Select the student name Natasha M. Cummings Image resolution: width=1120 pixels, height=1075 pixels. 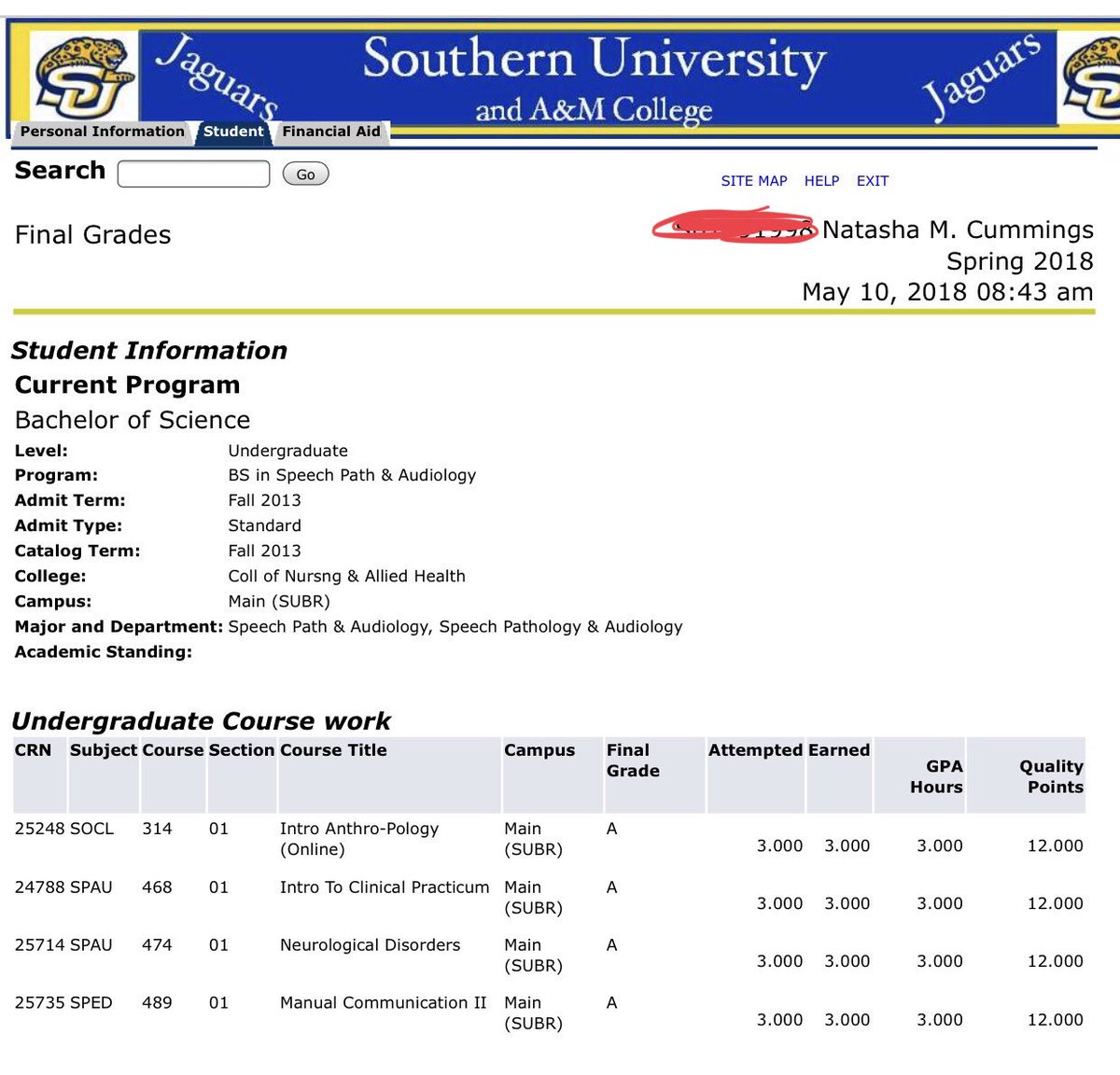pyautogui.click(x=958, y=230)
